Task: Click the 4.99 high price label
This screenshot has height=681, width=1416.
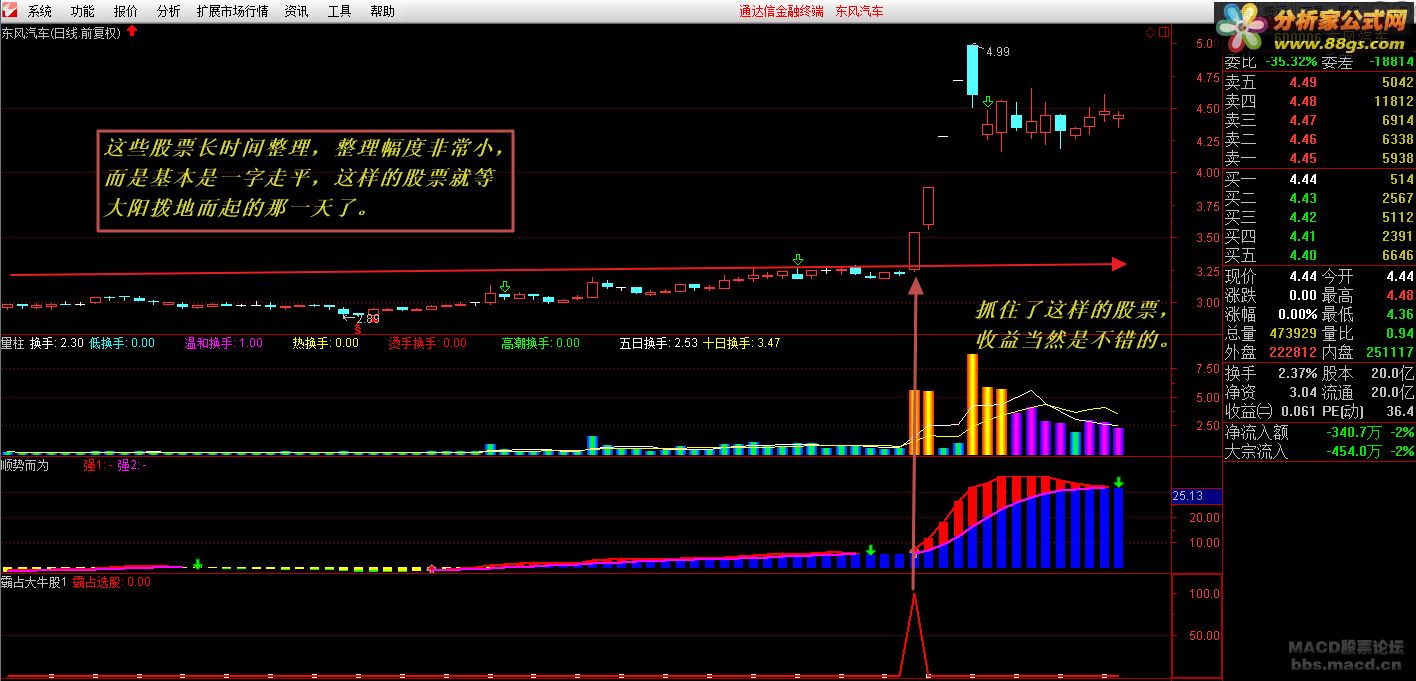Action: click(x=998, y=52)
